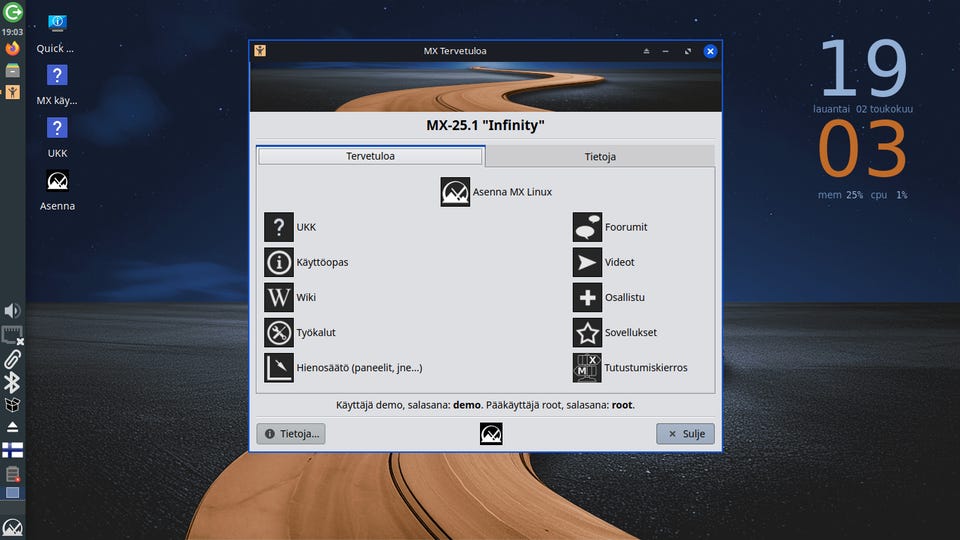Click lauantai 02 toukokuu date text
The width and height of the screenshot is (960, 540).
click(863, 109)
